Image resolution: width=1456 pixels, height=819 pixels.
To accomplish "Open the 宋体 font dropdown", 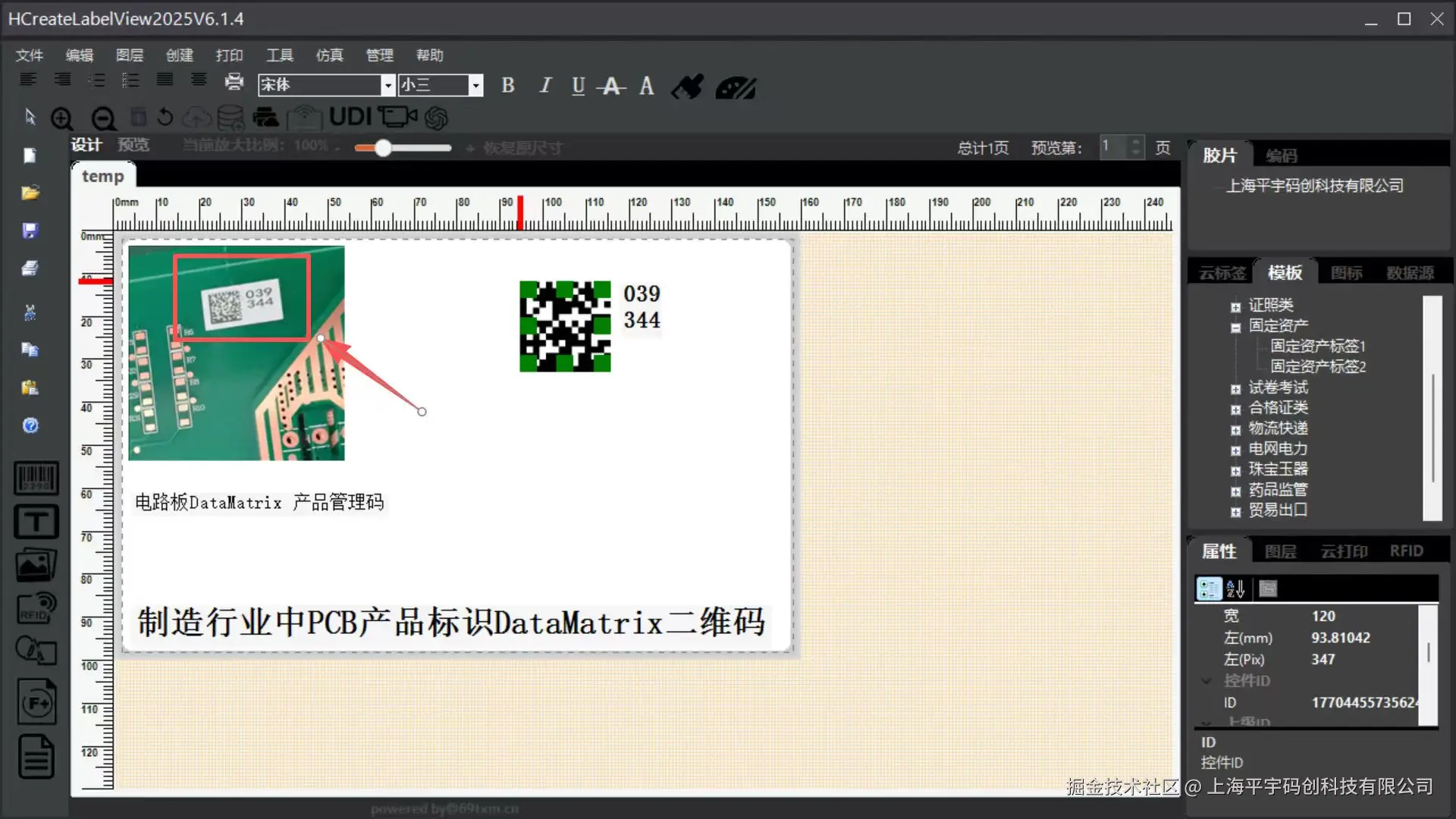I will point(388,85).
